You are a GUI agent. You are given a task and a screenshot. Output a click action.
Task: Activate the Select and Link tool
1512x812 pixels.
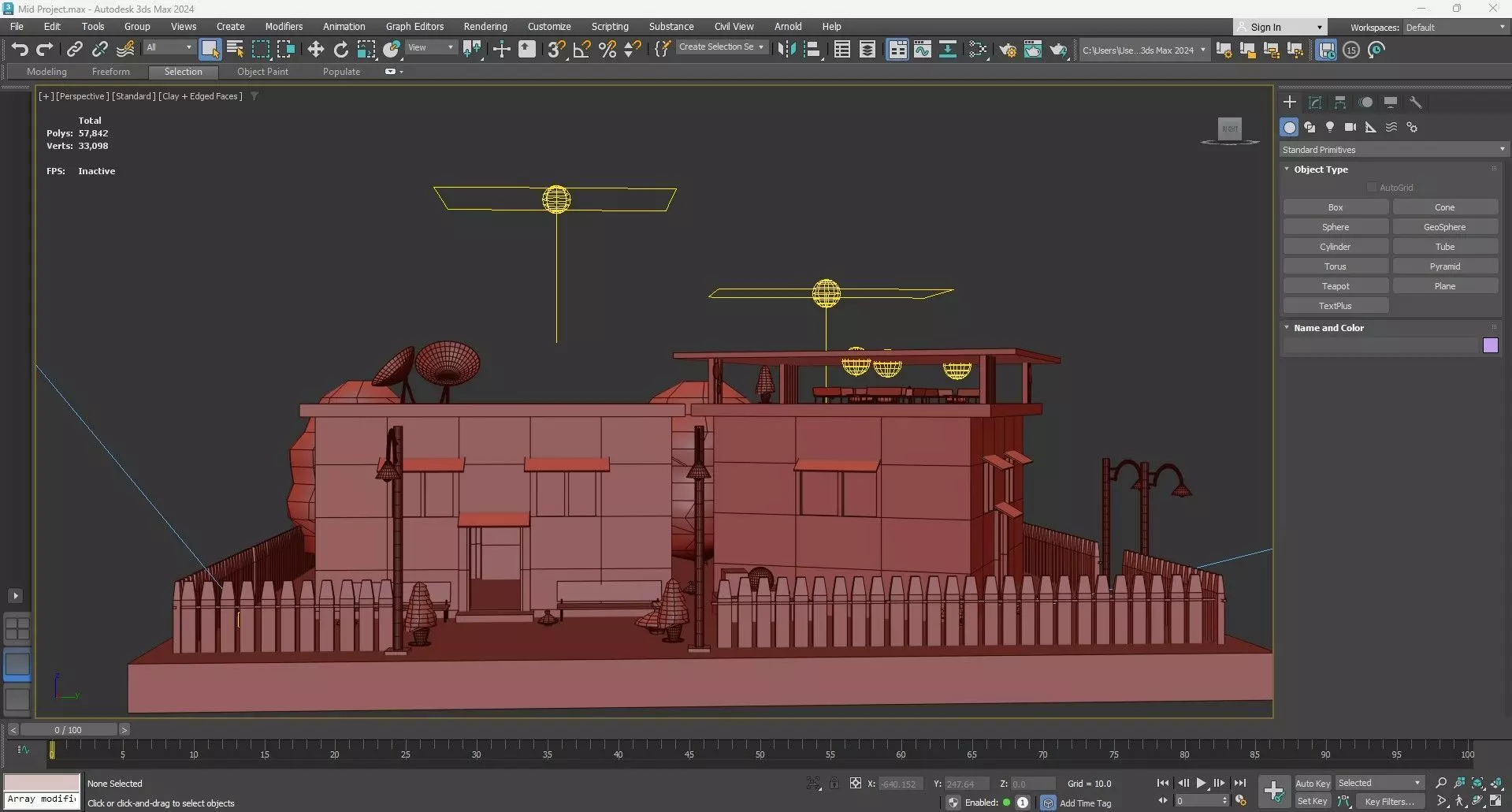coord(74,50)
